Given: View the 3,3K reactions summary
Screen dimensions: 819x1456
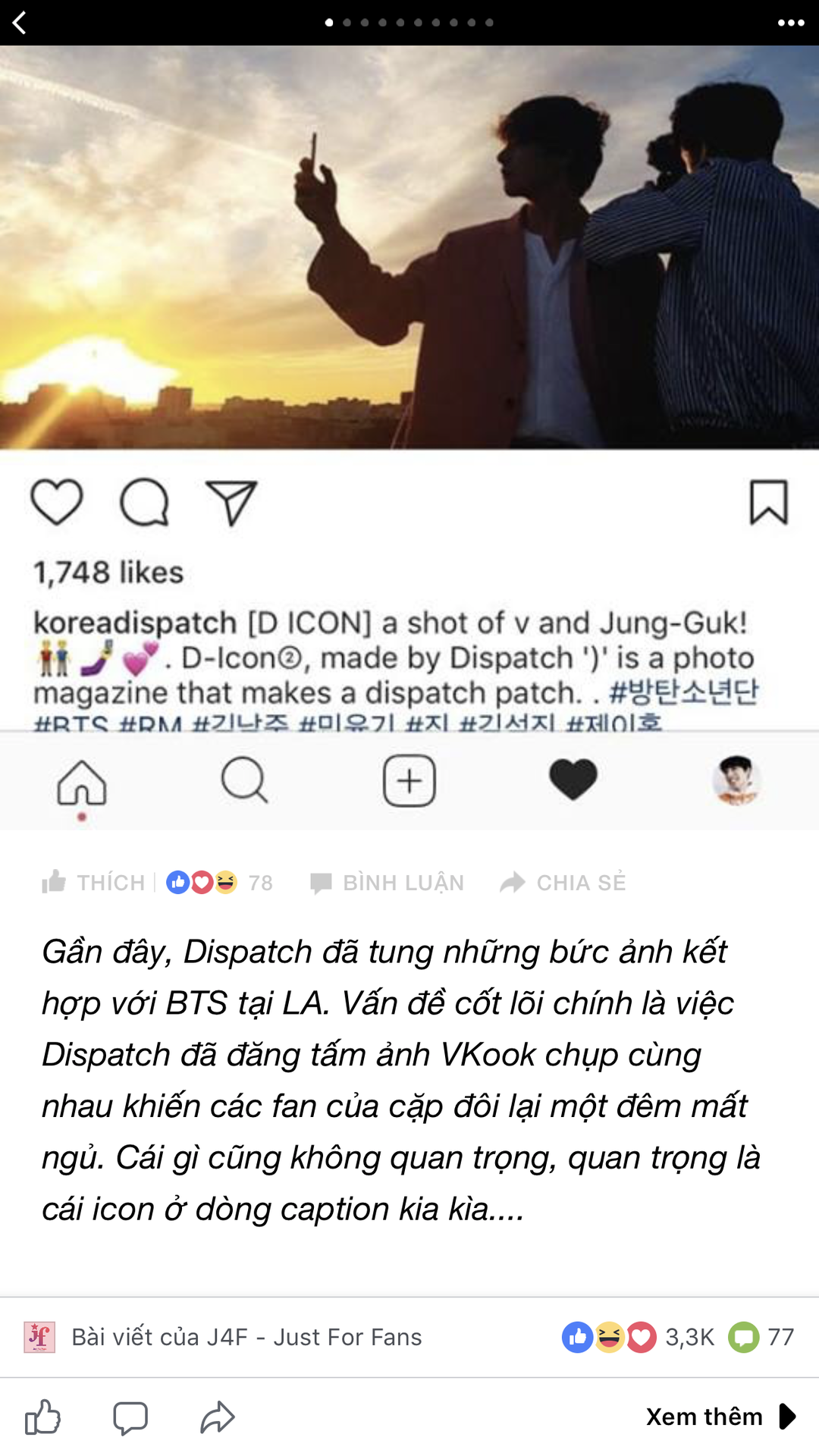Looking at the screenshot, I should point(638,1337).
